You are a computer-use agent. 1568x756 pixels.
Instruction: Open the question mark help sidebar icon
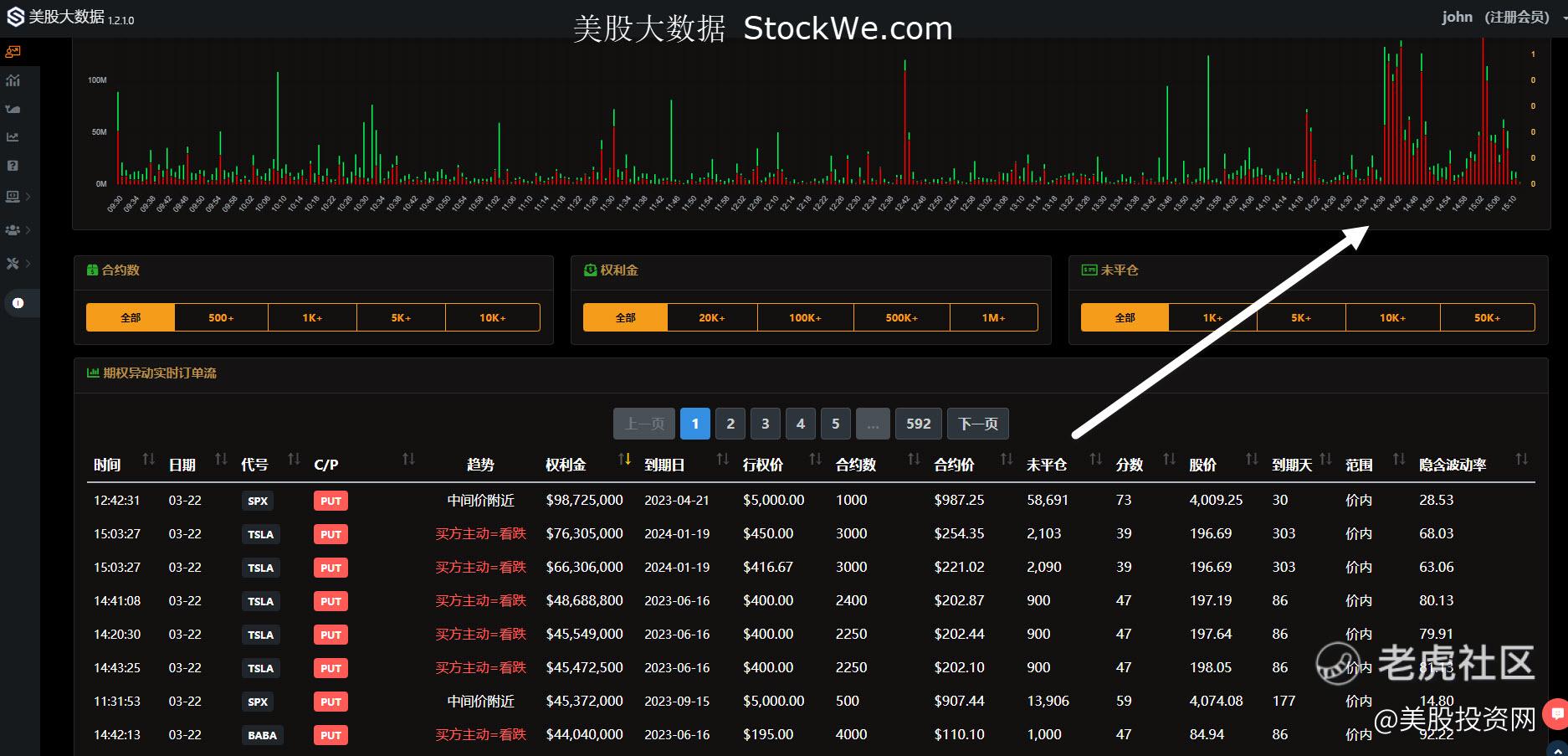[13, 166]
